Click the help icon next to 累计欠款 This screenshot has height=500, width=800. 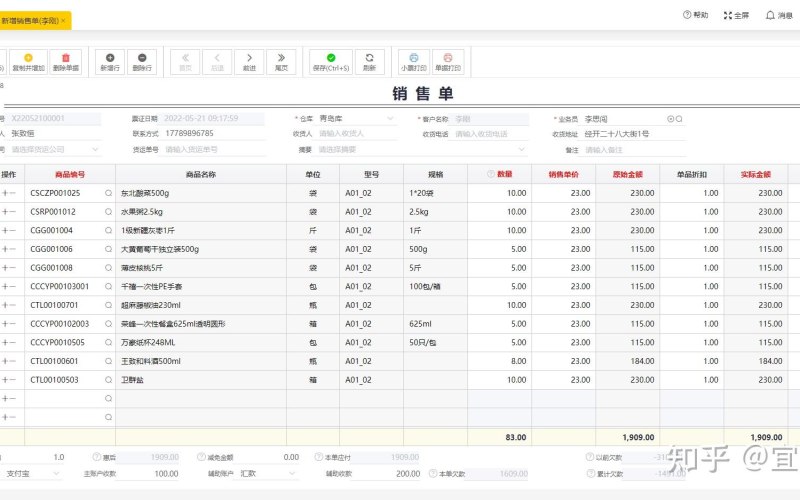pos(591,474)
